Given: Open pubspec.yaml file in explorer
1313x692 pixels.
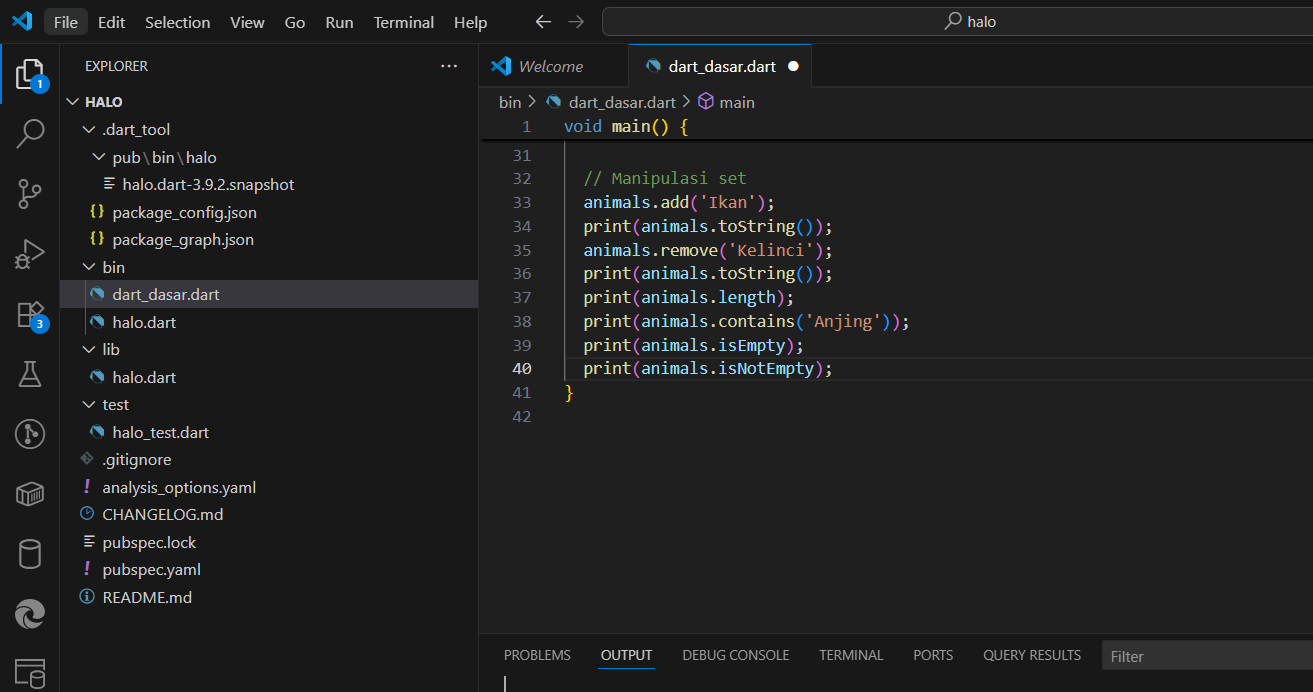Looking at the screenshot, I should click(151, 570).
